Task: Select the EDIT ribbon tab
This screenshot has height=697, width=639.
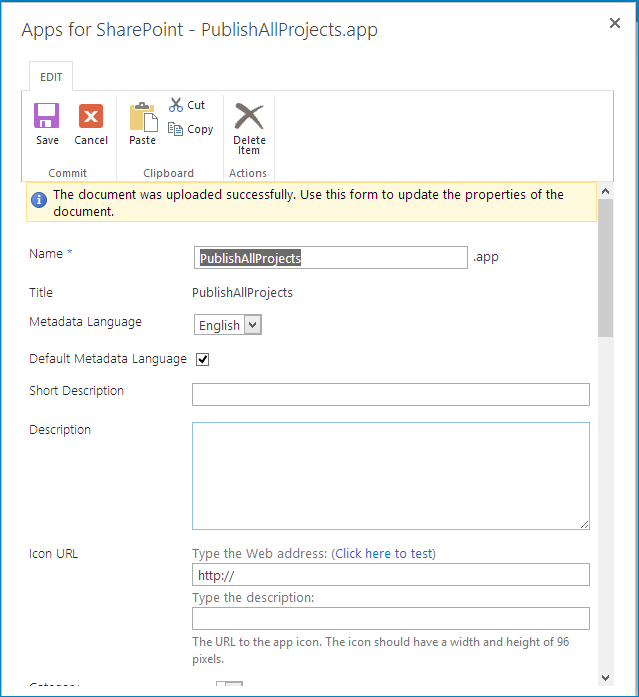Action: [x=51, y=77]
